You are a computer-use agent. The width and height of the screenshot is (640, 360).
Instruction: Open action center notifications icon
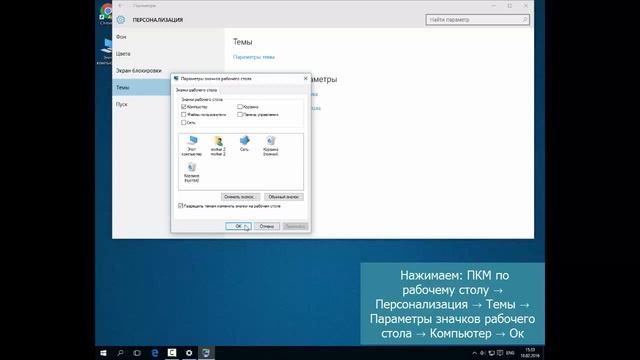point(500,353)
